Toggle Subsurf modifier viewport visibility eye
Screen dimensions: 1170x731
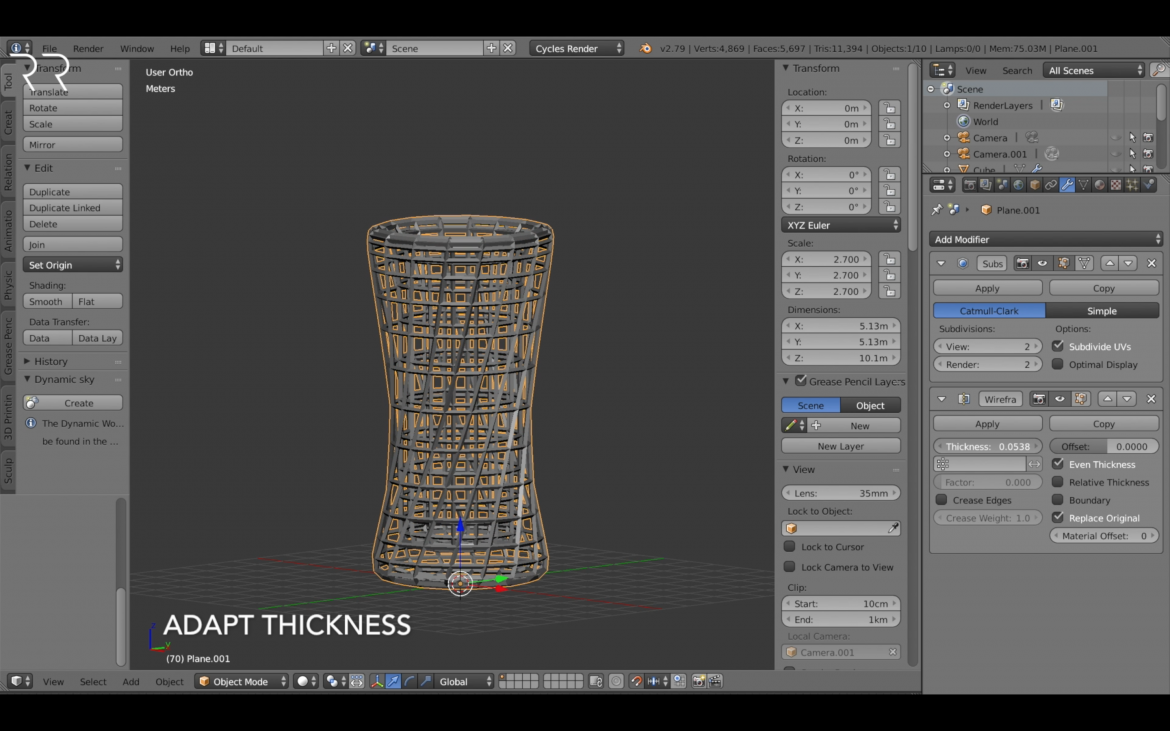coord(1042,263)
